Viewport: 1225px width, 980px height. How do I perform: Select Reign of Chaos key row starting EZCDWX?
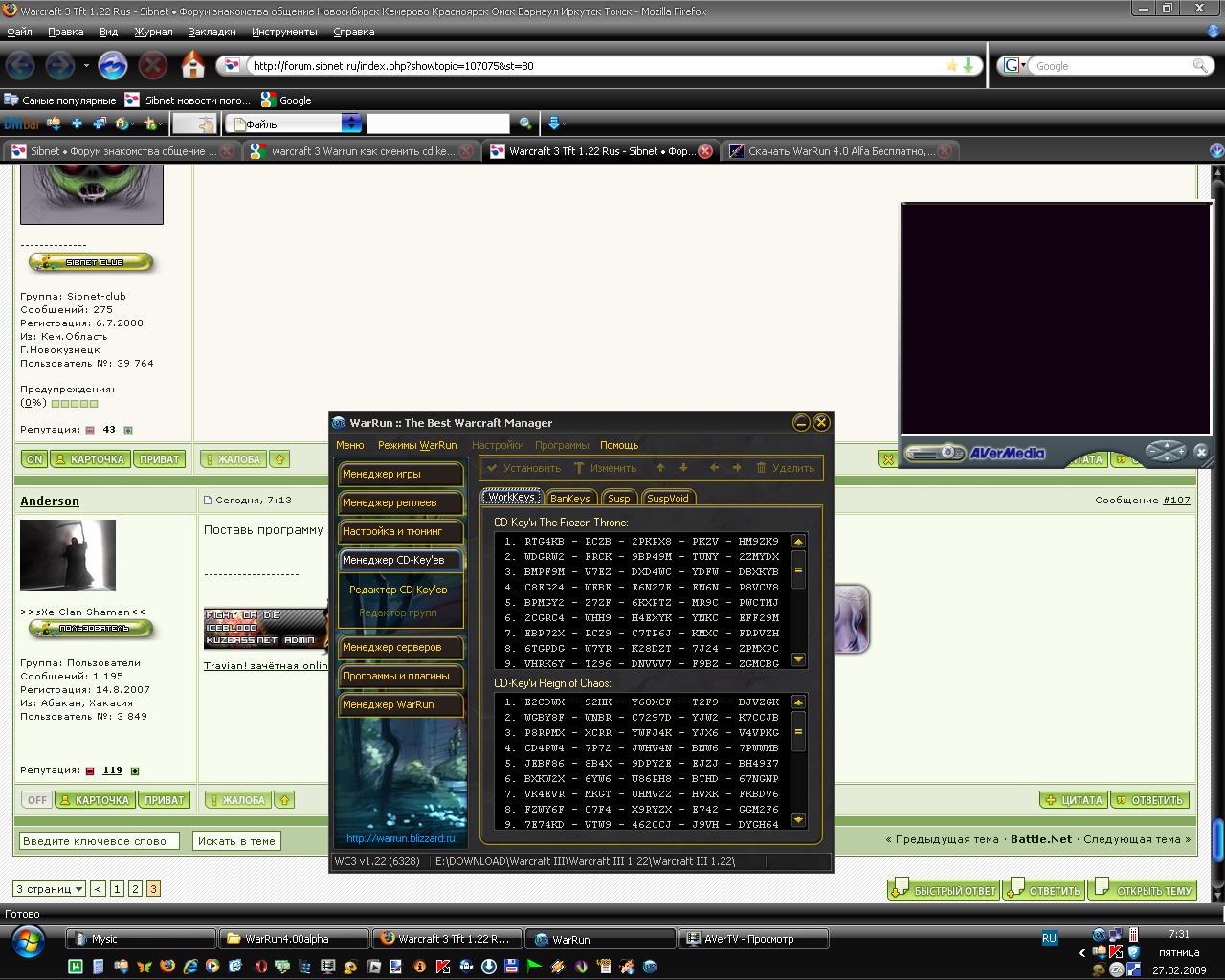point(641,702)
